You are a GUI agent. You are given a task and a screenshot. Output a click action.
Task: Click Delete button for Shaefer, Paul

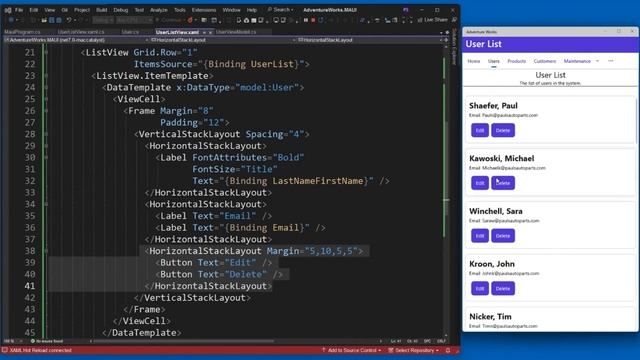pyautogui.click(x=503, y=131)
